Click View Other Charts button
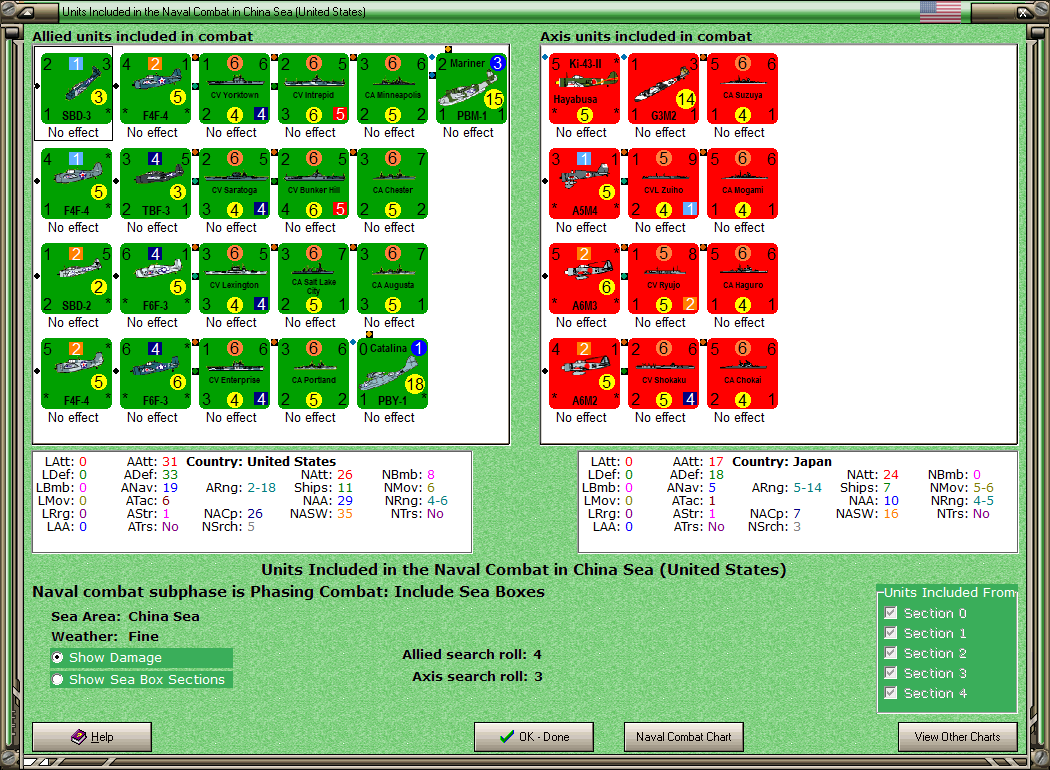 click(x=958, y=737)
